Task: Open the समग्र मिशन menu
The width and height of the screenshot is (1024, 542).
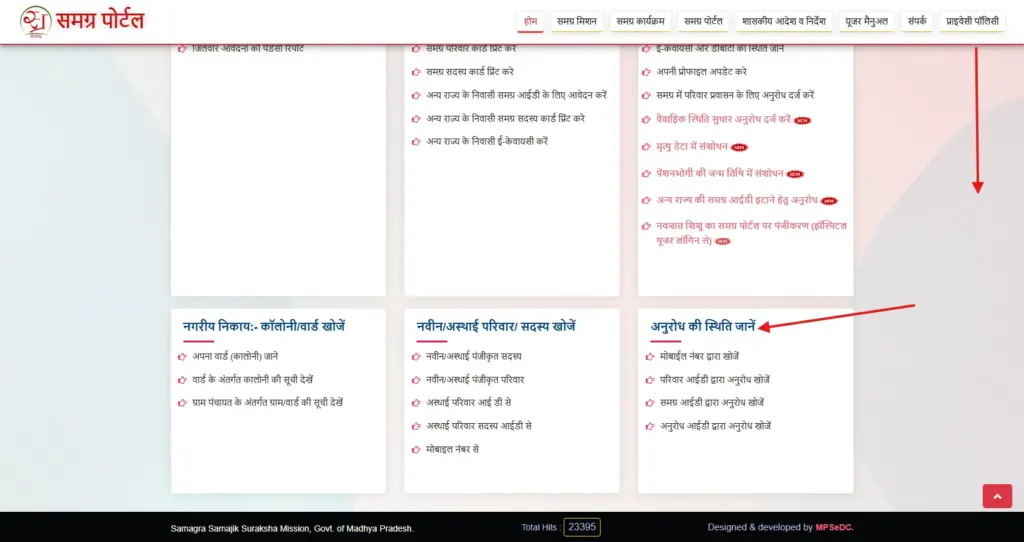Action: pyautogui.click(x=577, y=21)
